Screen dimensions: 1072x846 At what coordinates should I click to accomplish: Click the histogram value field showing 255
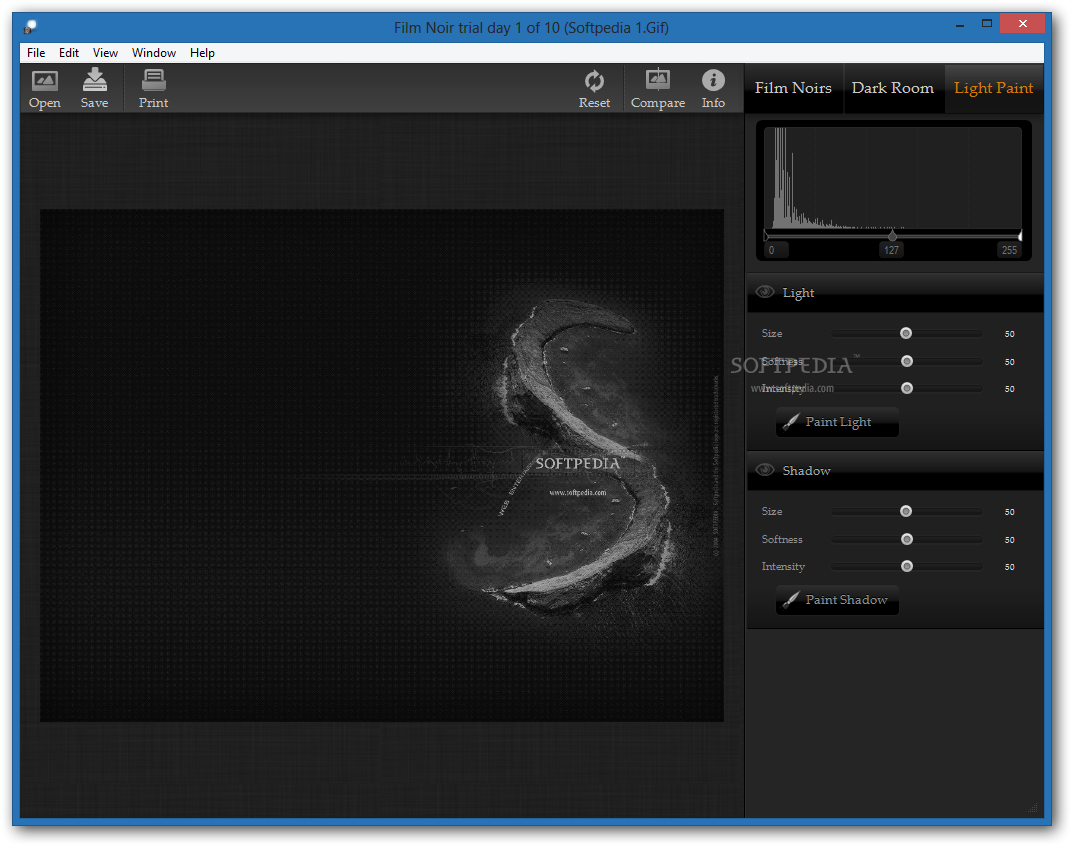1009,250
